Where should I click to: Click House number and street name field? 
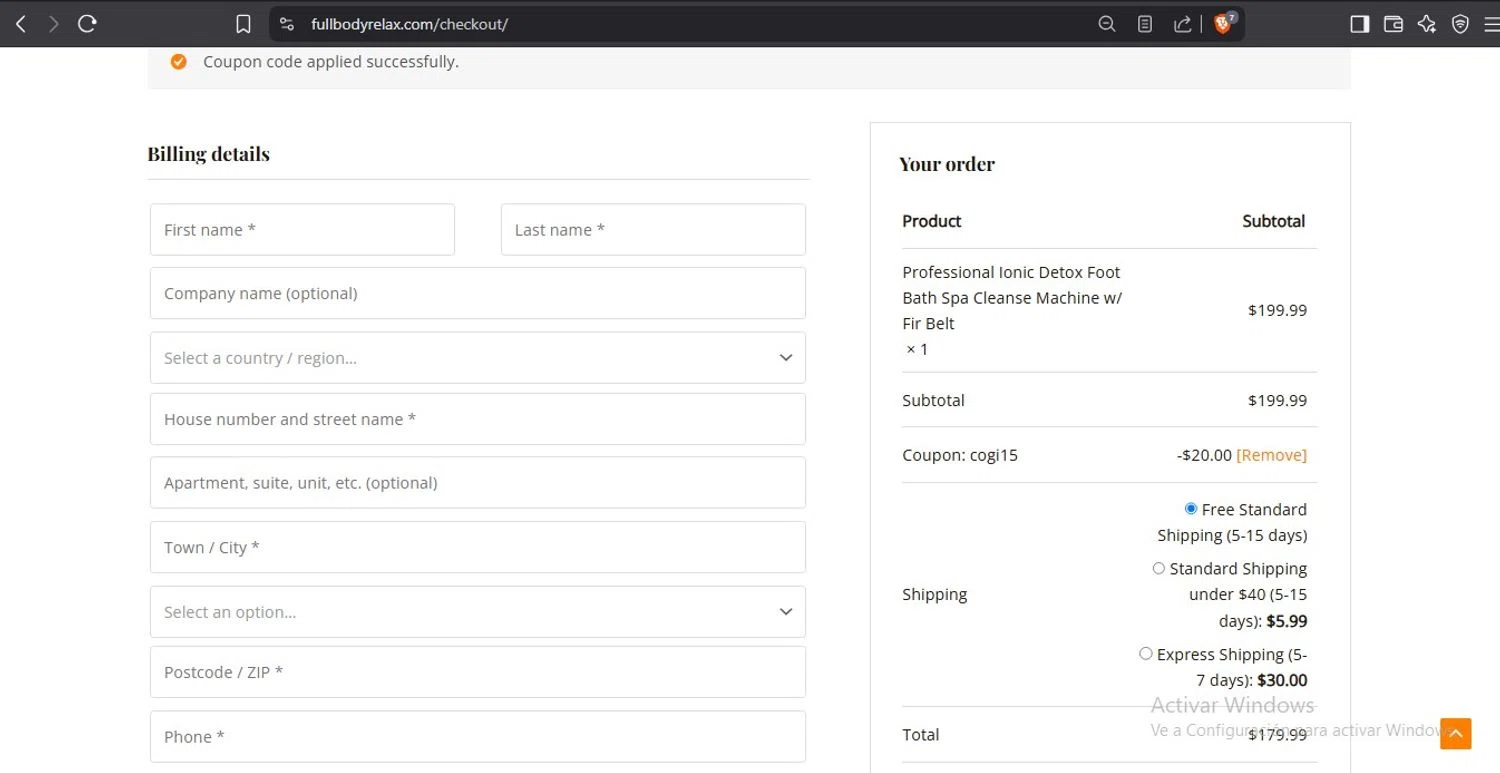pyautogui.click(x=478, y=419)
